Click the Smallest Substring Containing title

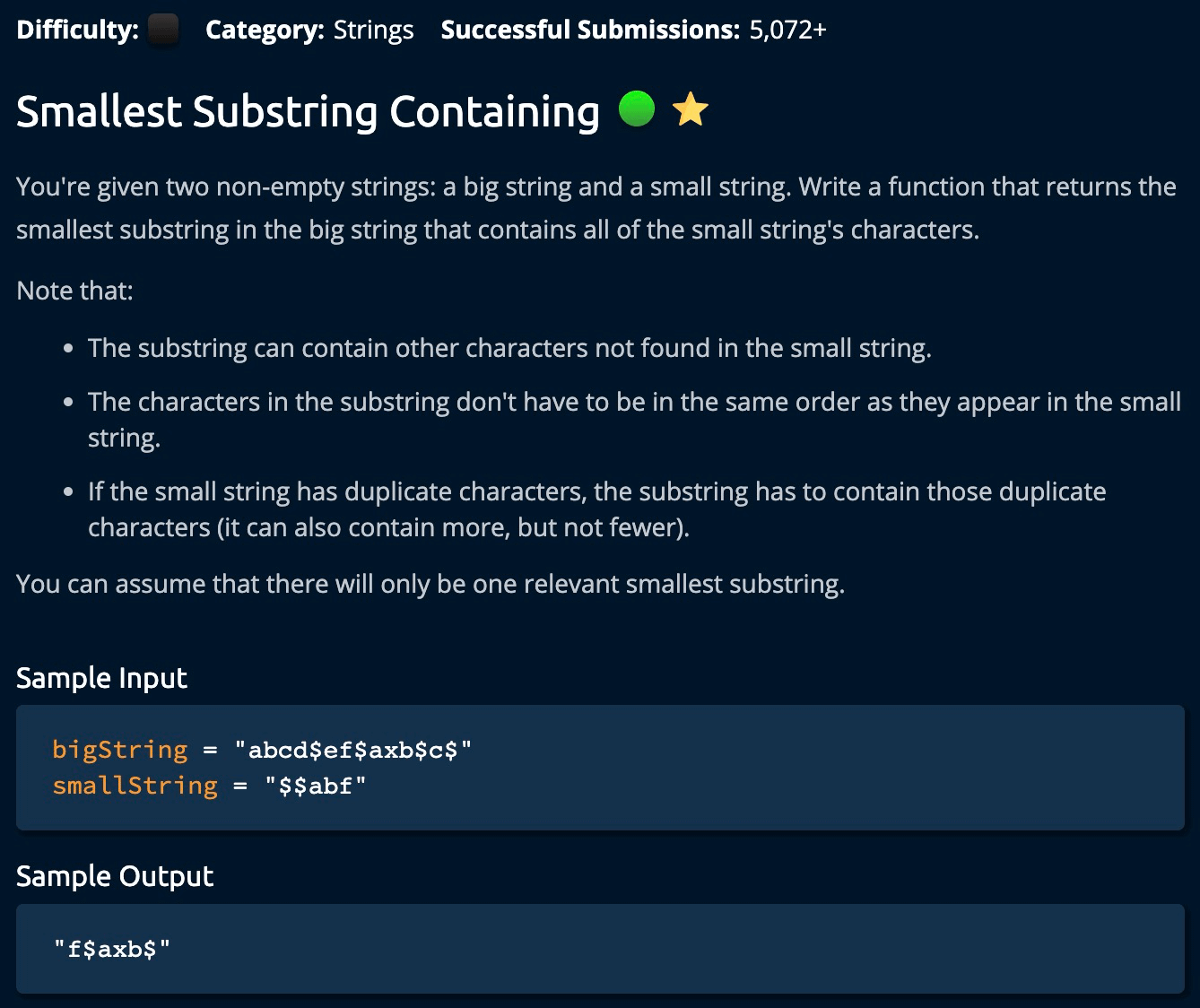pyautogui.click(x=308, y=111)
